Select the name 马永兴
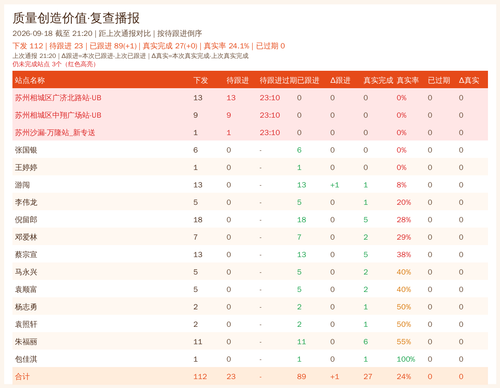The height and width of the screenshot is (388, 500). [26, 272]
